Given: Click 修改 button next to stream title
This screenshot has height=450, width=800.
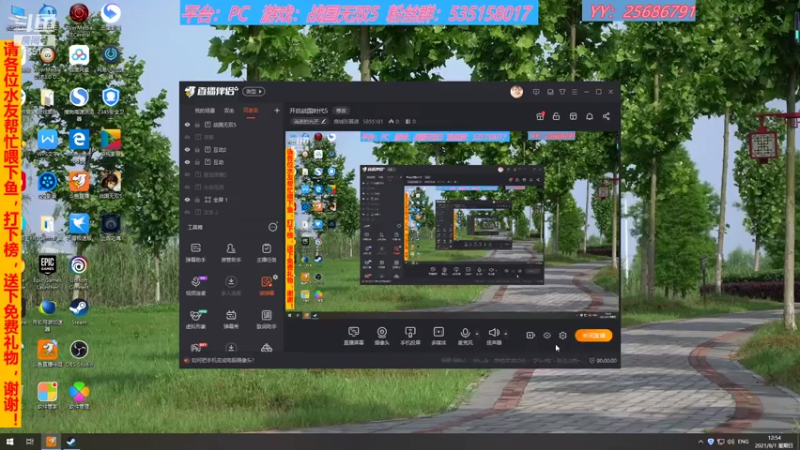Looking at the screenshot, I should click(341, 110).
